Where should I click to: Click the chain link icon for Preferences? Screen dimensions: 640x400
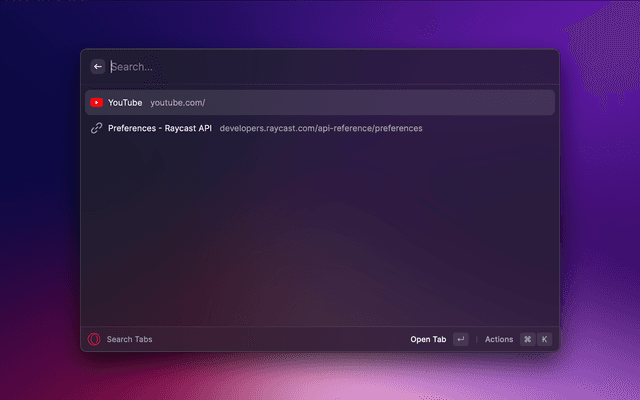coord(96,128)
